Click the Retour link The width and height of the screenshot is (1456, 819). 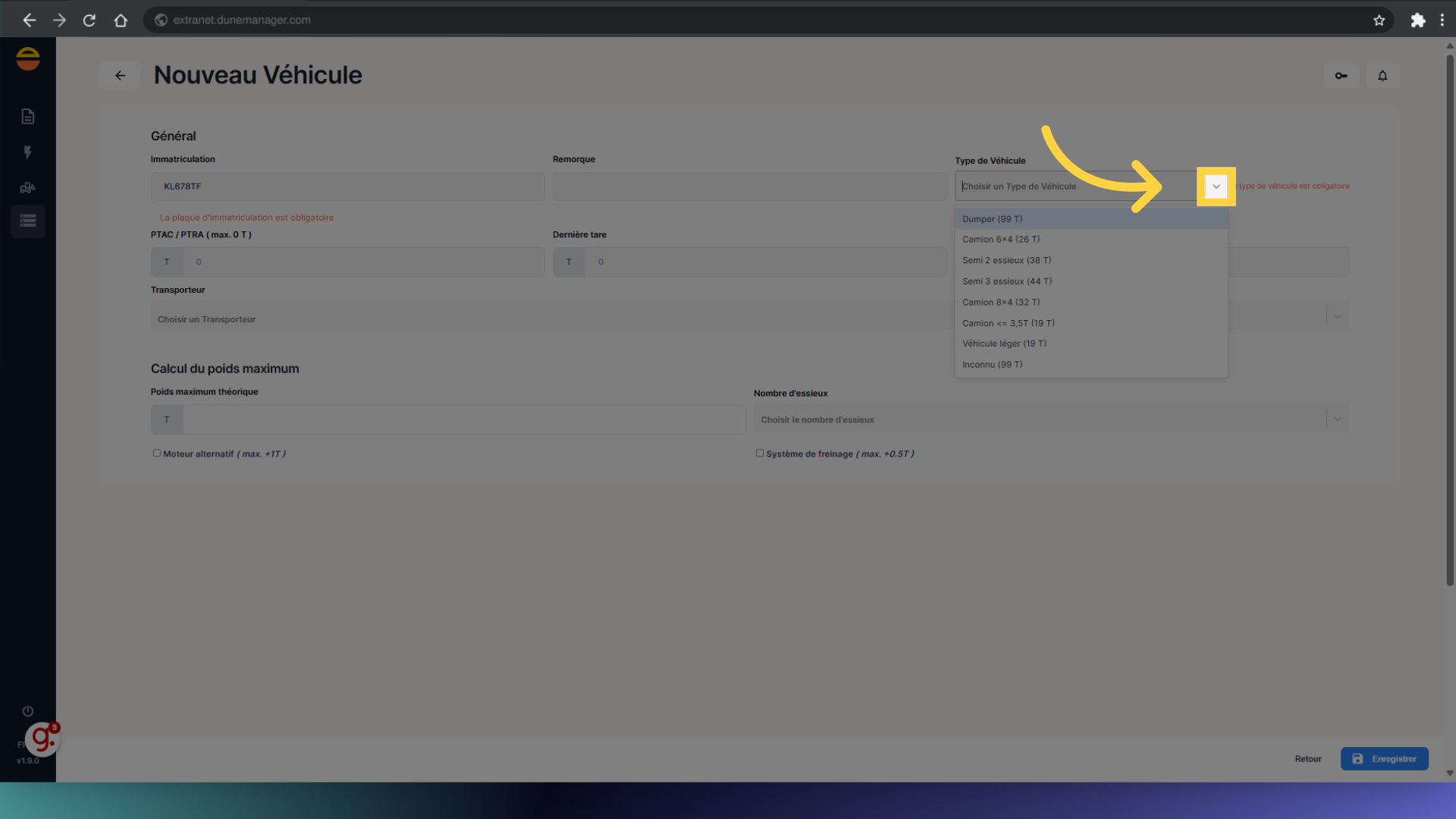click(x=1307, y=758)
